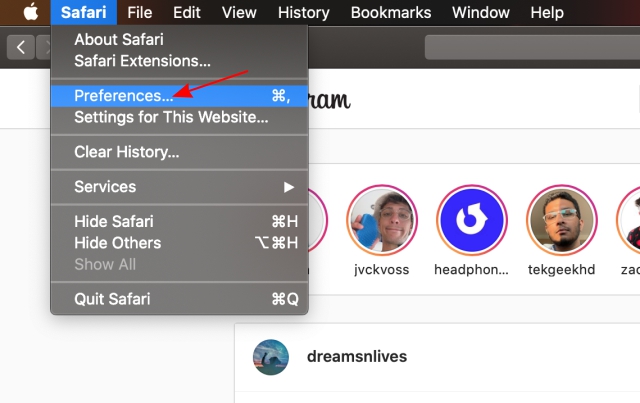Image resolution: width=640 pixels, height=403 pixels.
Task: Select Clear History… item
Action: click(x=179, y=152)
